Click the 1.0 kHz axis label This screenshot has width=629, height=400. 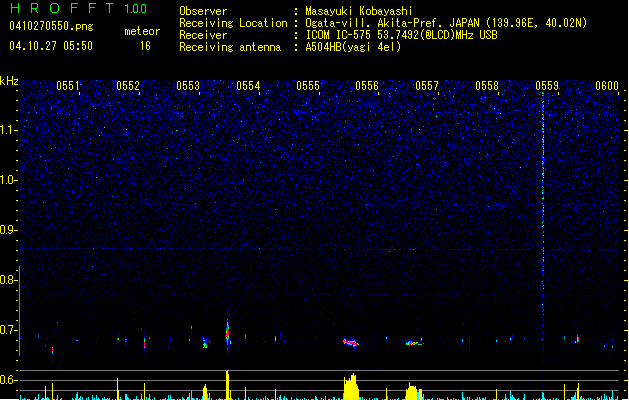point(9,180)
